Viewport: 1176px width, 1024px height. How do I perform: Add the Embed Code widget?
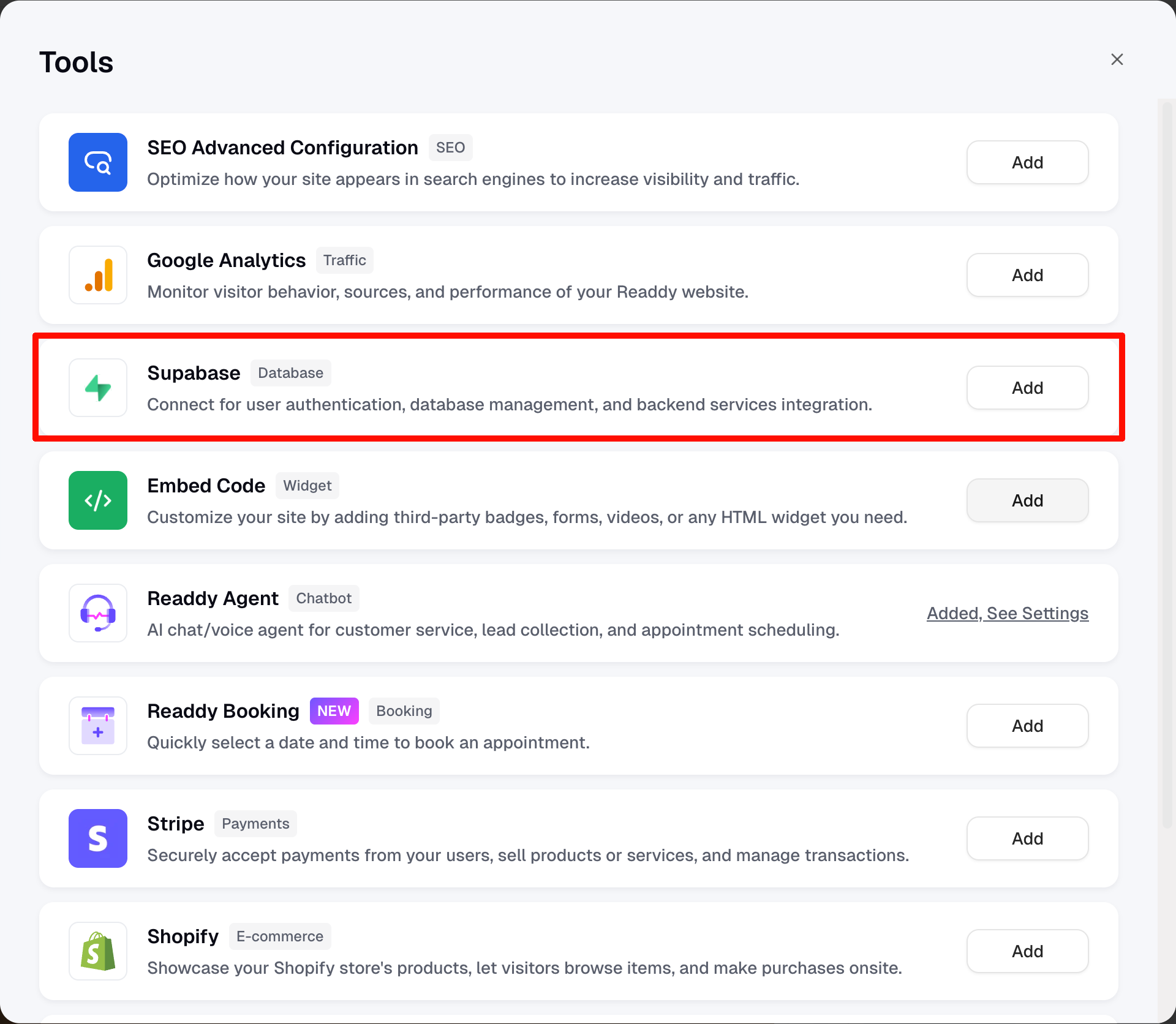[1027, 500]
